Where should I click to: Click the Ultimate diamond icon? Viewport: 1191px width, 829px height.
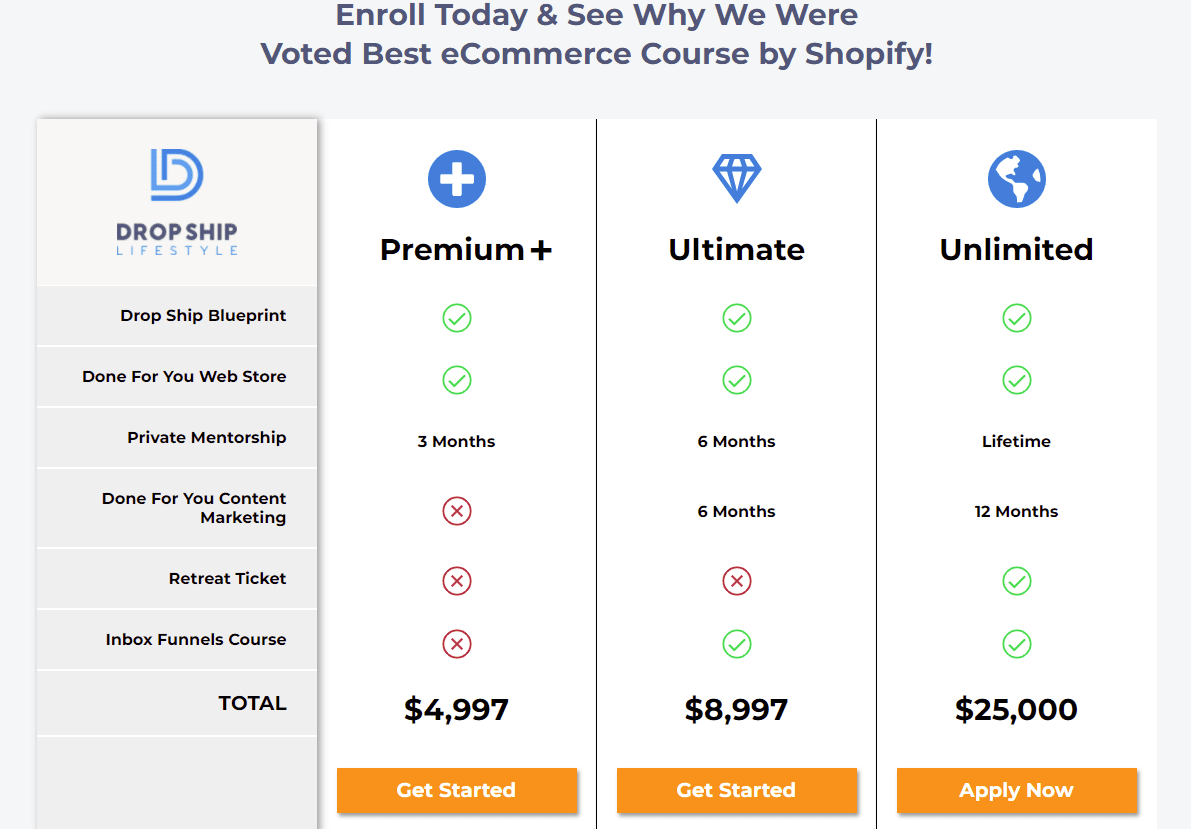(x=737, y=179)
